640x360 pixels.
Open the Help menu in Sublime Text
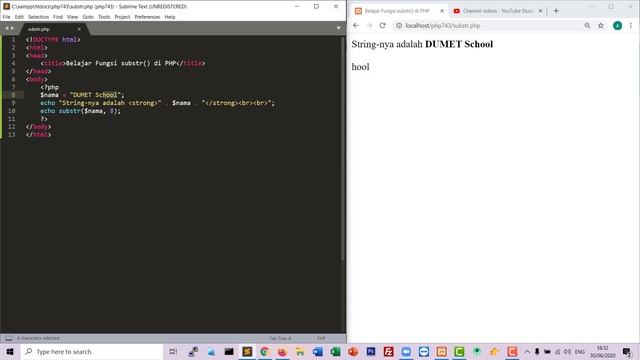(x=170, y=17)
